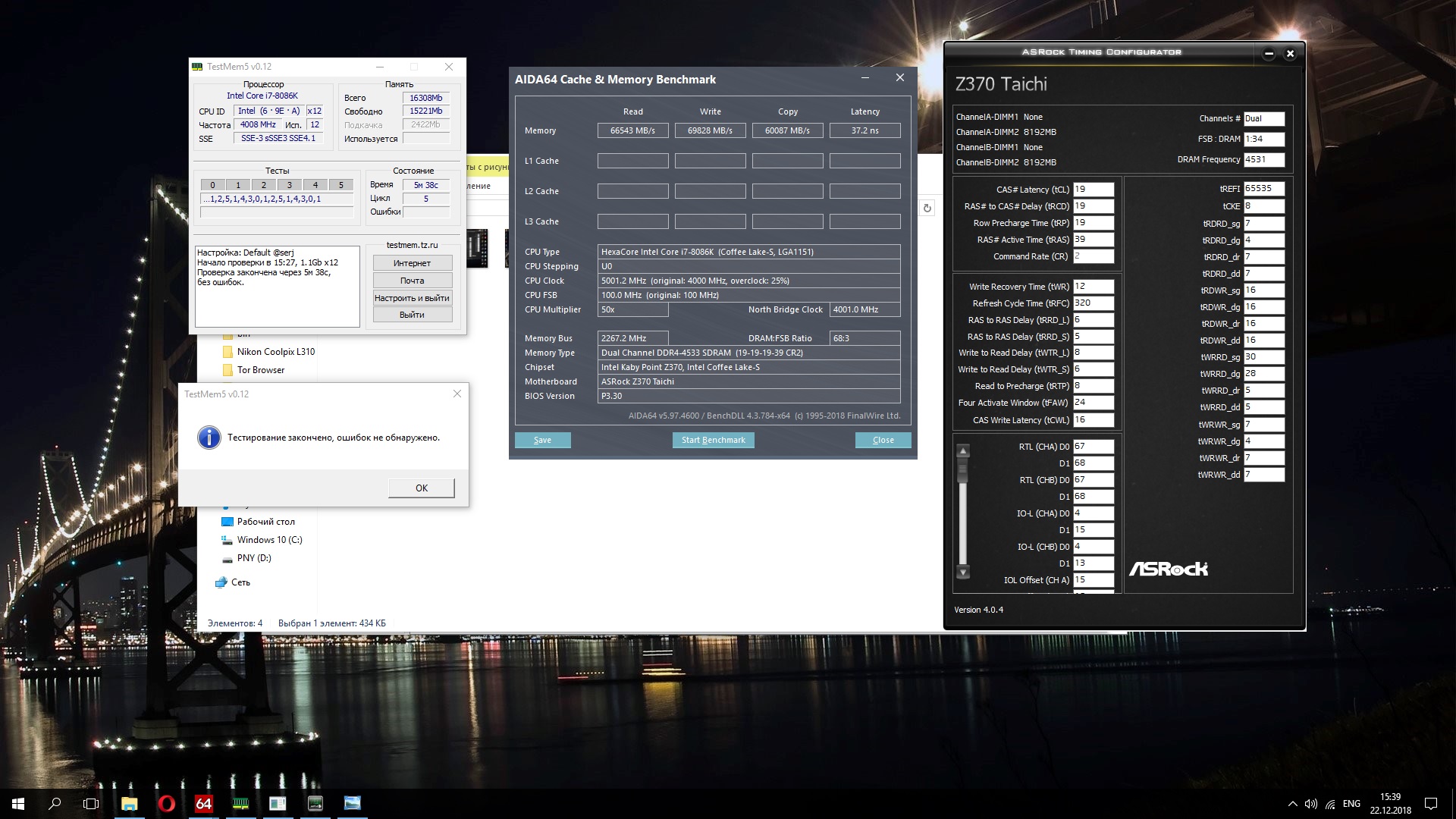Screen dimensions: 1456x819
Task: Switch input language ENG indicator
Action: 1351,804
